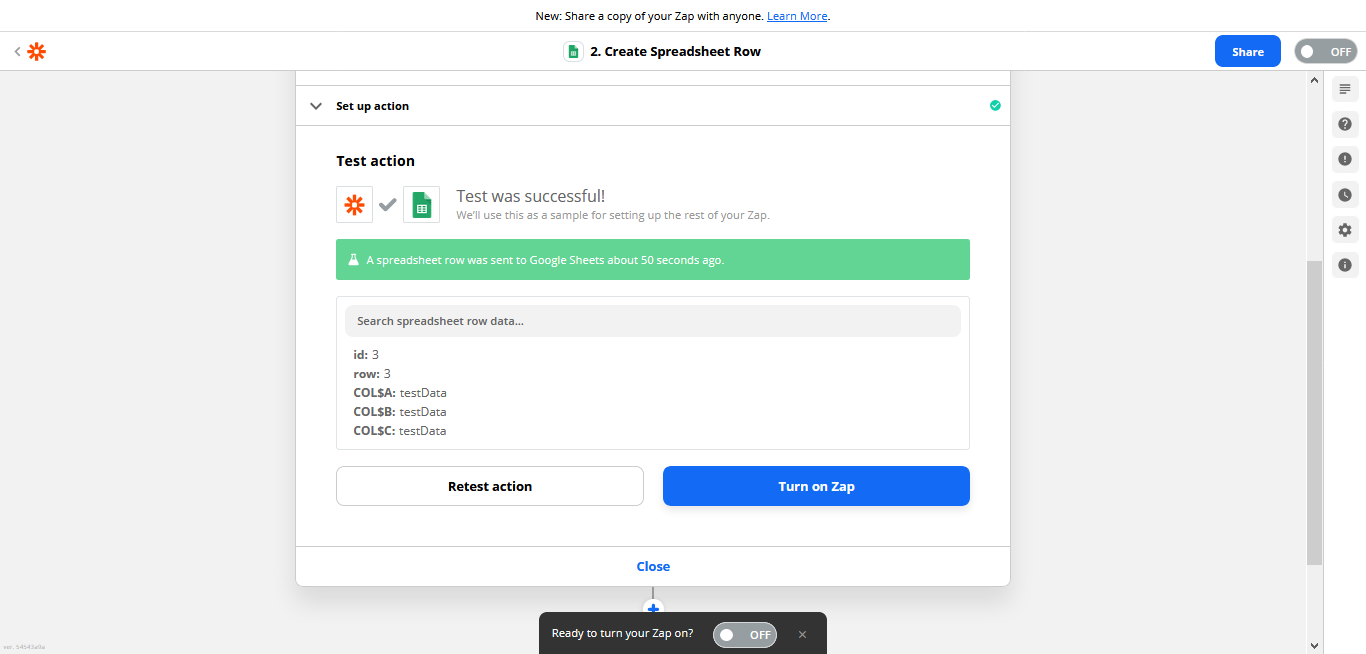Follow the Learn More link
1366x654 pixels.
click(797, 16)
